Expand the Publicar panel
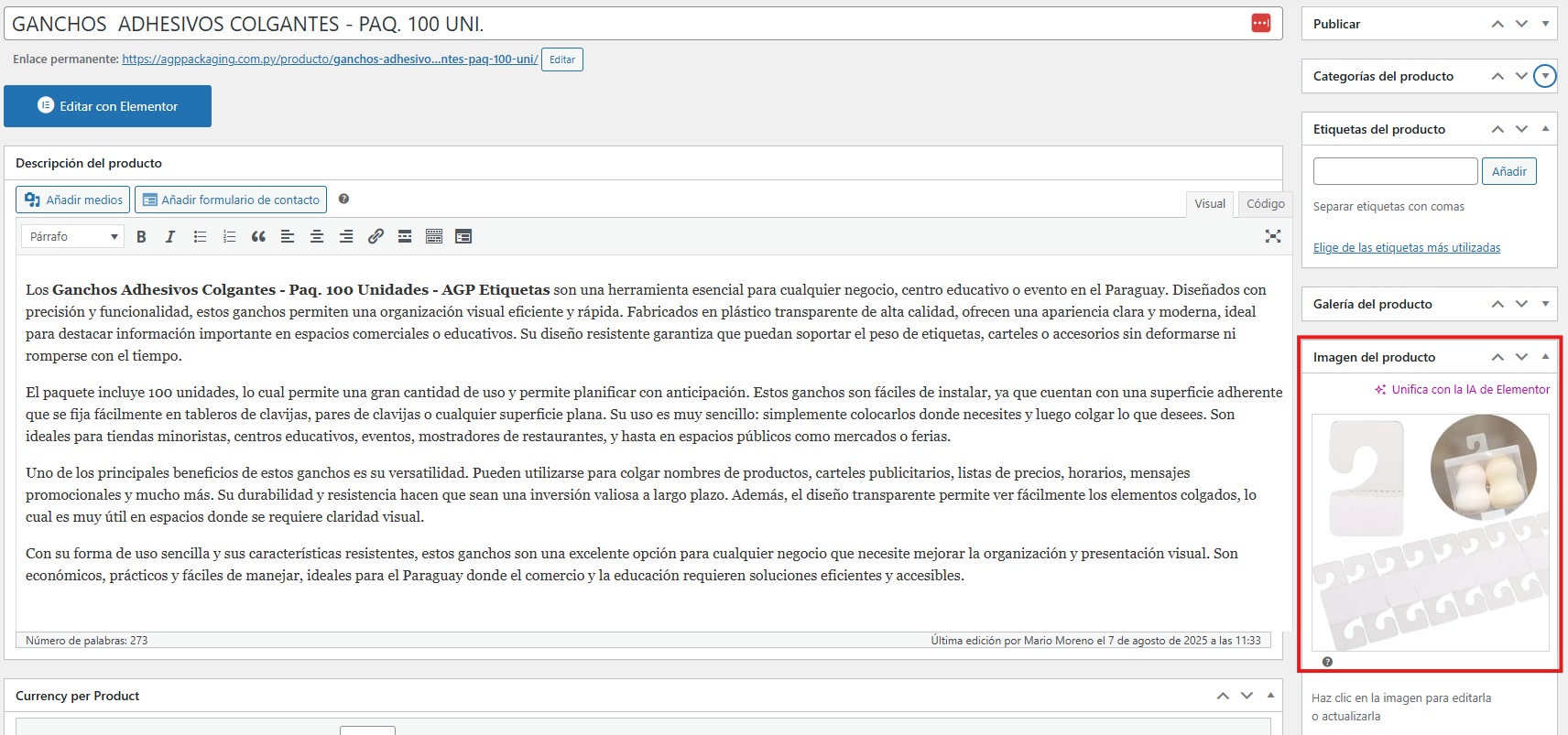The width and height of the screenshot is (1568, 735). tap(1545, 24)
